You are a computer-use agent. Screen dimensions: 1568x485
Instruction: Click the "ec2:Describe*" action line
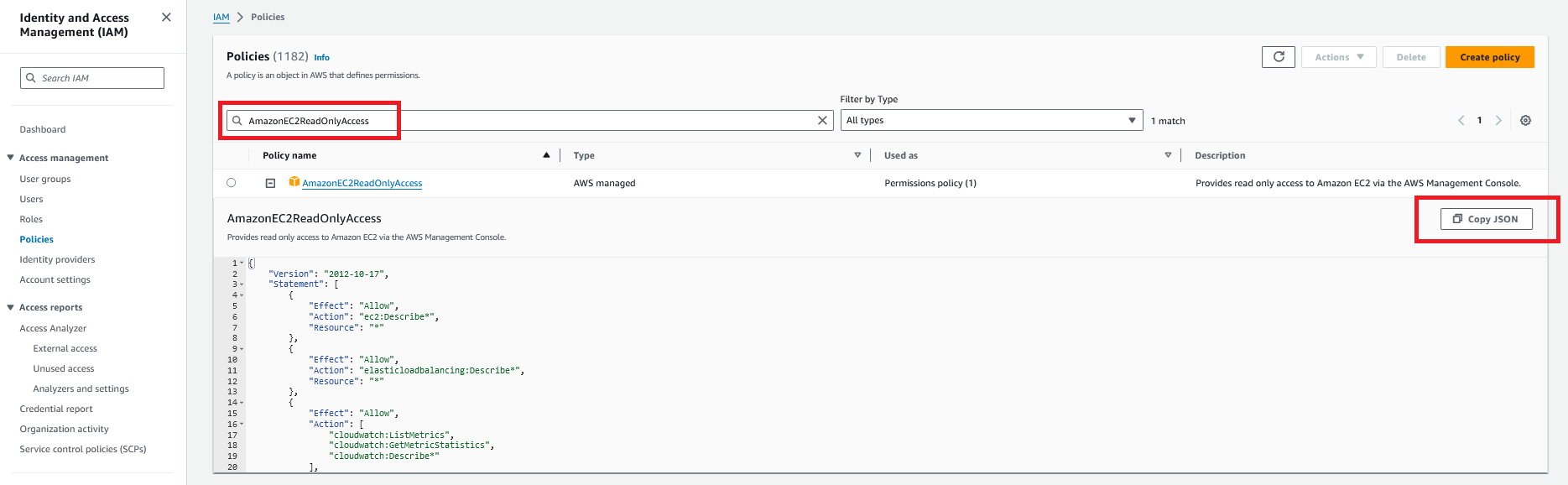point(373,317)
